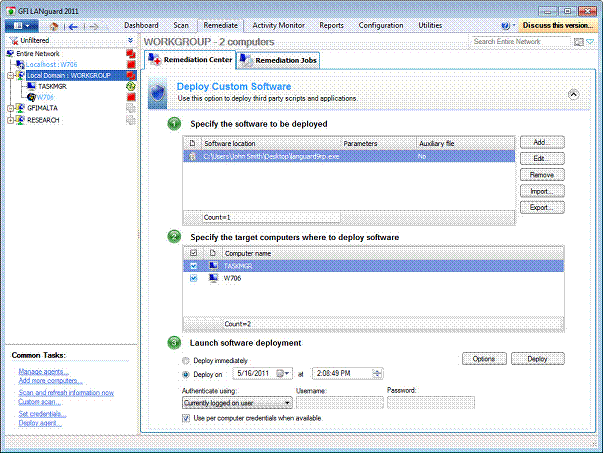Click the Auxiliary file column header
The height and width of the screenshot is (454, 604).
click(x=465, y=144)
